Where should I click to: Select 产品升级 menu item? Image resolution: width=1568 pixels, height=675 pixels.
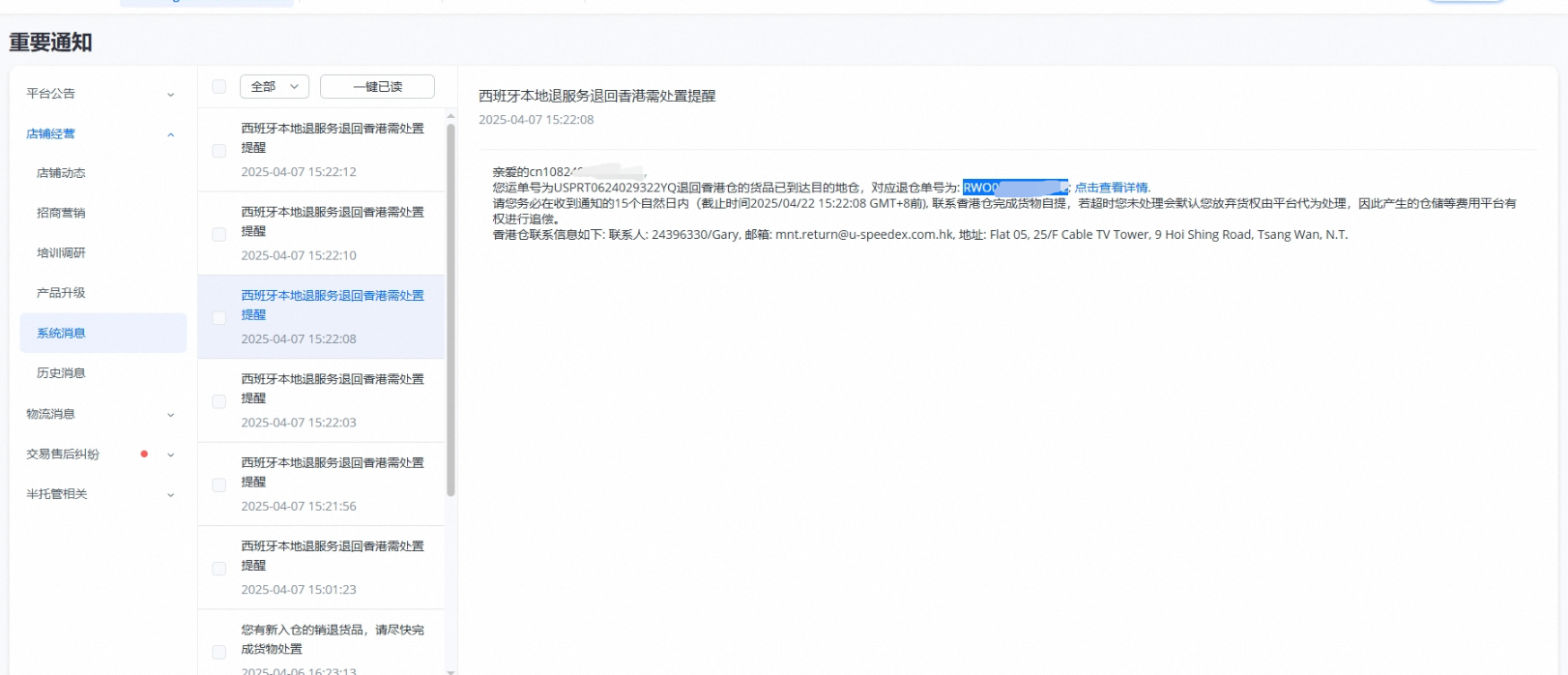pos(61,293)
